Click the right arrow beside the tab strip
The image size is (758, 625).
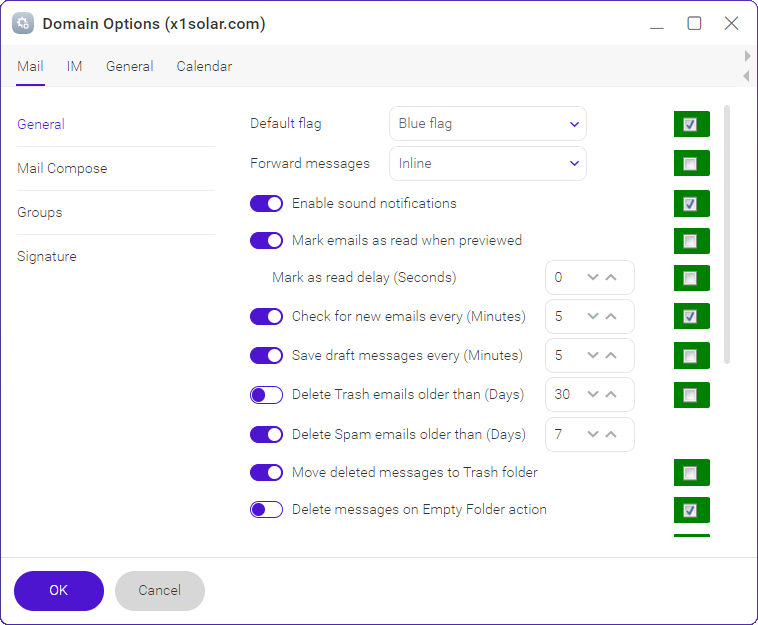[x=747, y=56]
